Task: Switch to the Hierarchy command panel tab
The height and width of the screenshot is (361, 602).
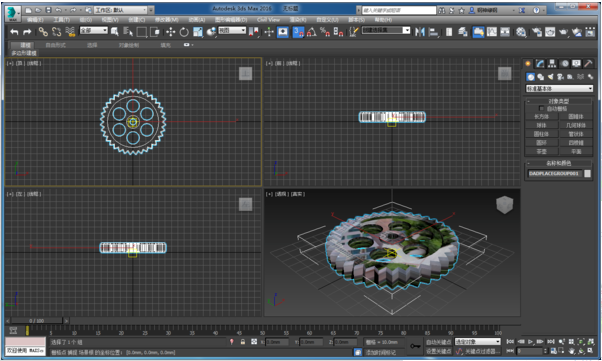Action: (x=552, y=63)
